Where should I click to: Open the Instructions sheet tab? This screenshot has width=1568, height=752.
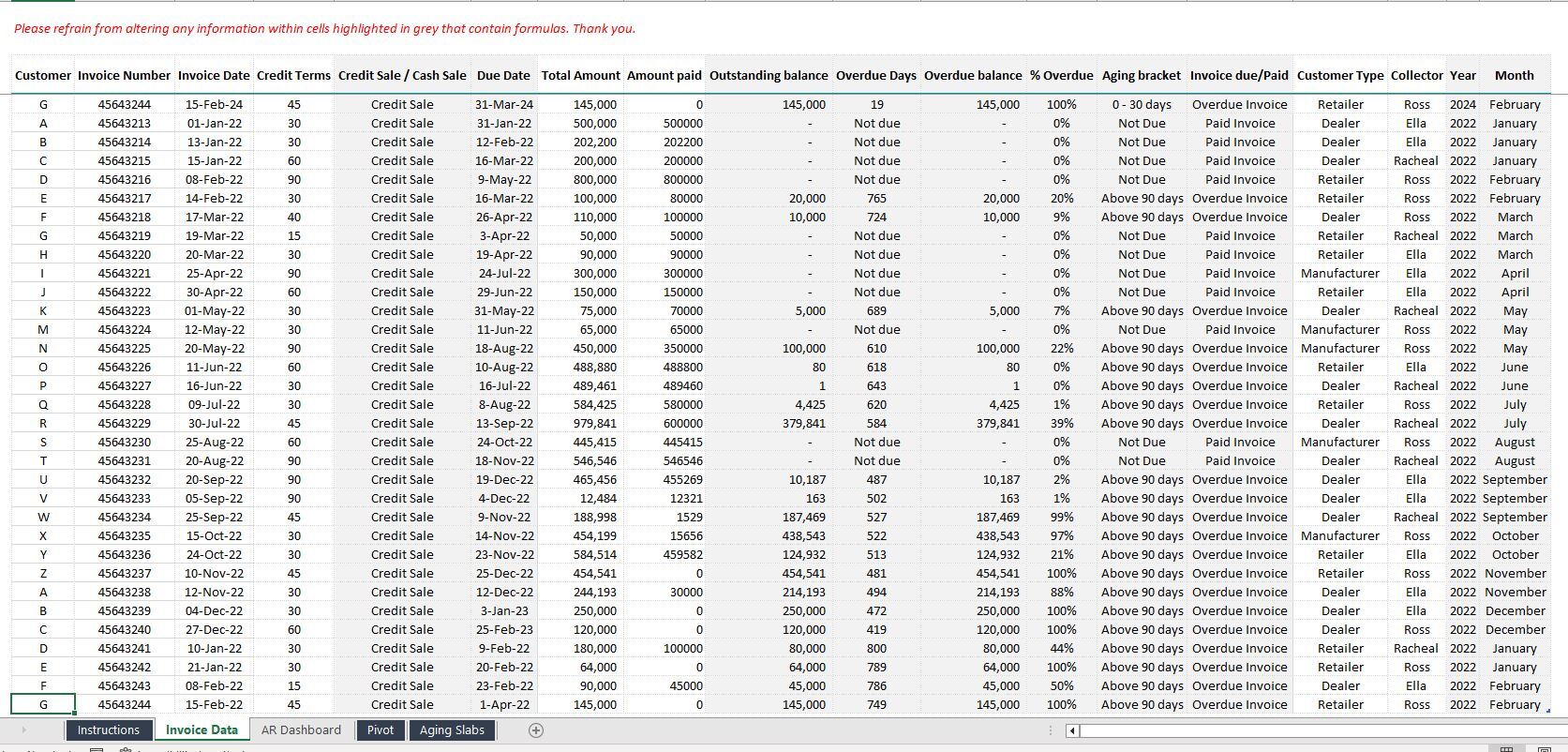(x=109, y=730)
